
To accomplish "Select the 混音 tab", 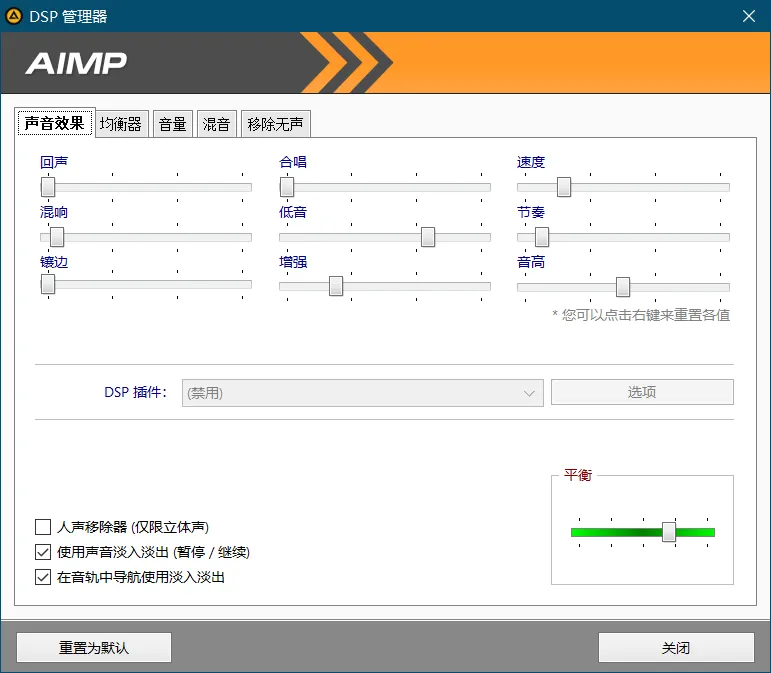I will pos(216,124).
